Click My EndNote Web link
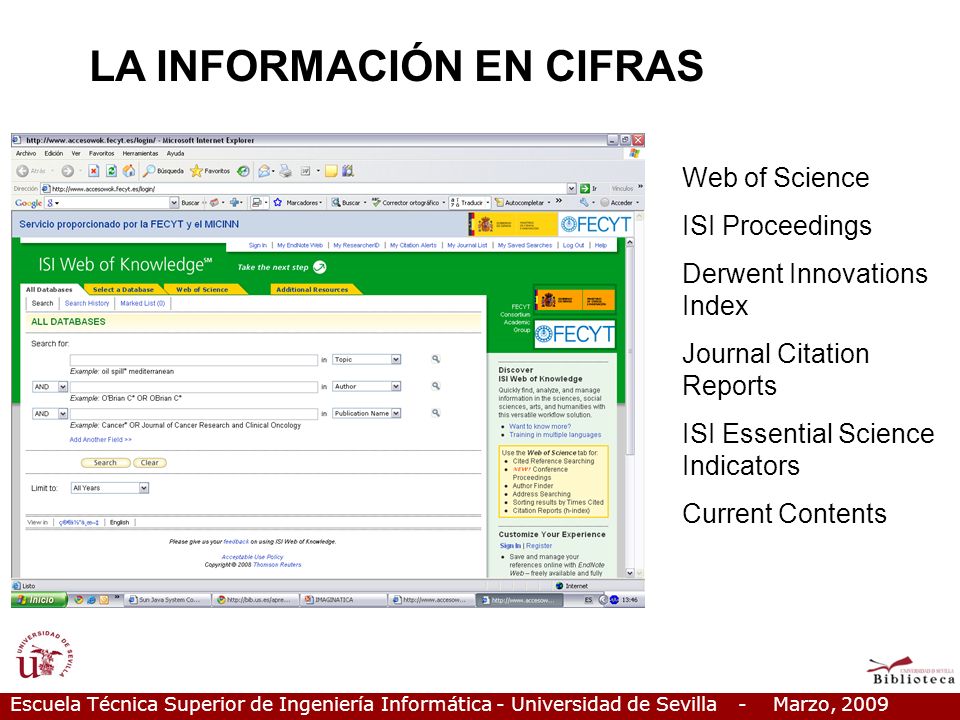The height and width of the screenshot is (720, 960). pos(300,245)
